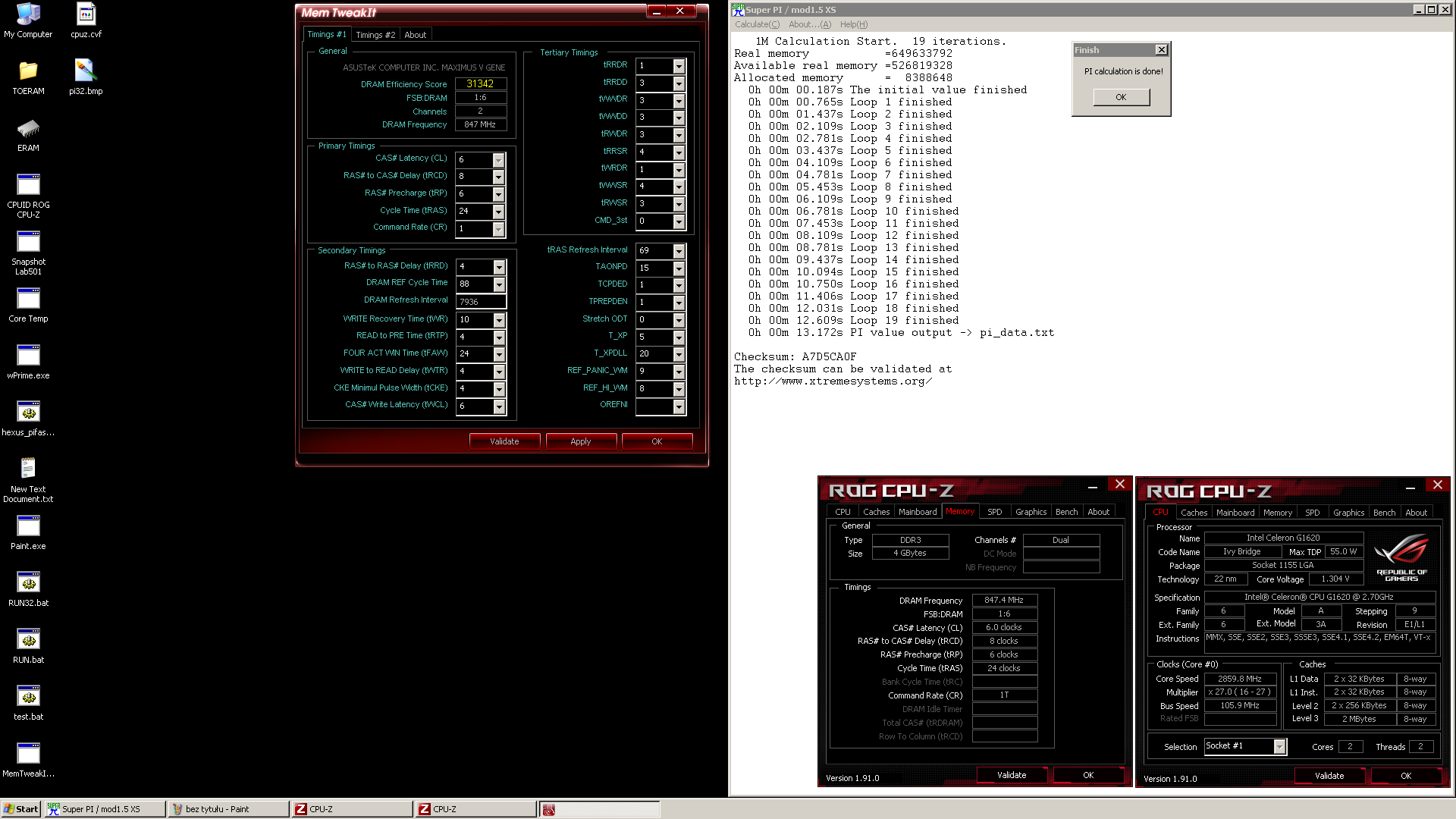Click Validate in right CPU-Z window

pos(1329,776)
